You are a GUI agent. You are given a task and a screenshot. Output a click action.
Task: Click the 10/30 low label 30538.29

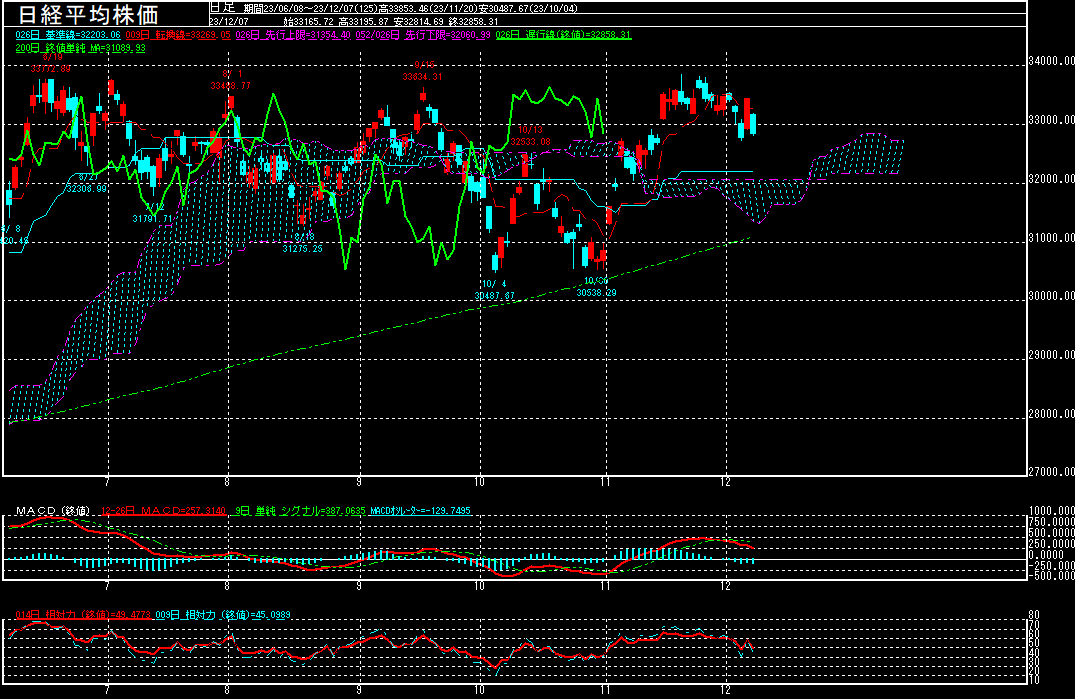[x=596, y=292]
